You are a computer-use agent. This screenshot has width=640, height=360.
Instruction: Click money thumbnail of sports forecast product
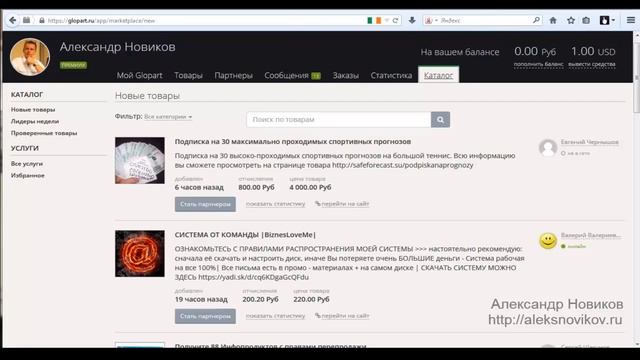140,160
